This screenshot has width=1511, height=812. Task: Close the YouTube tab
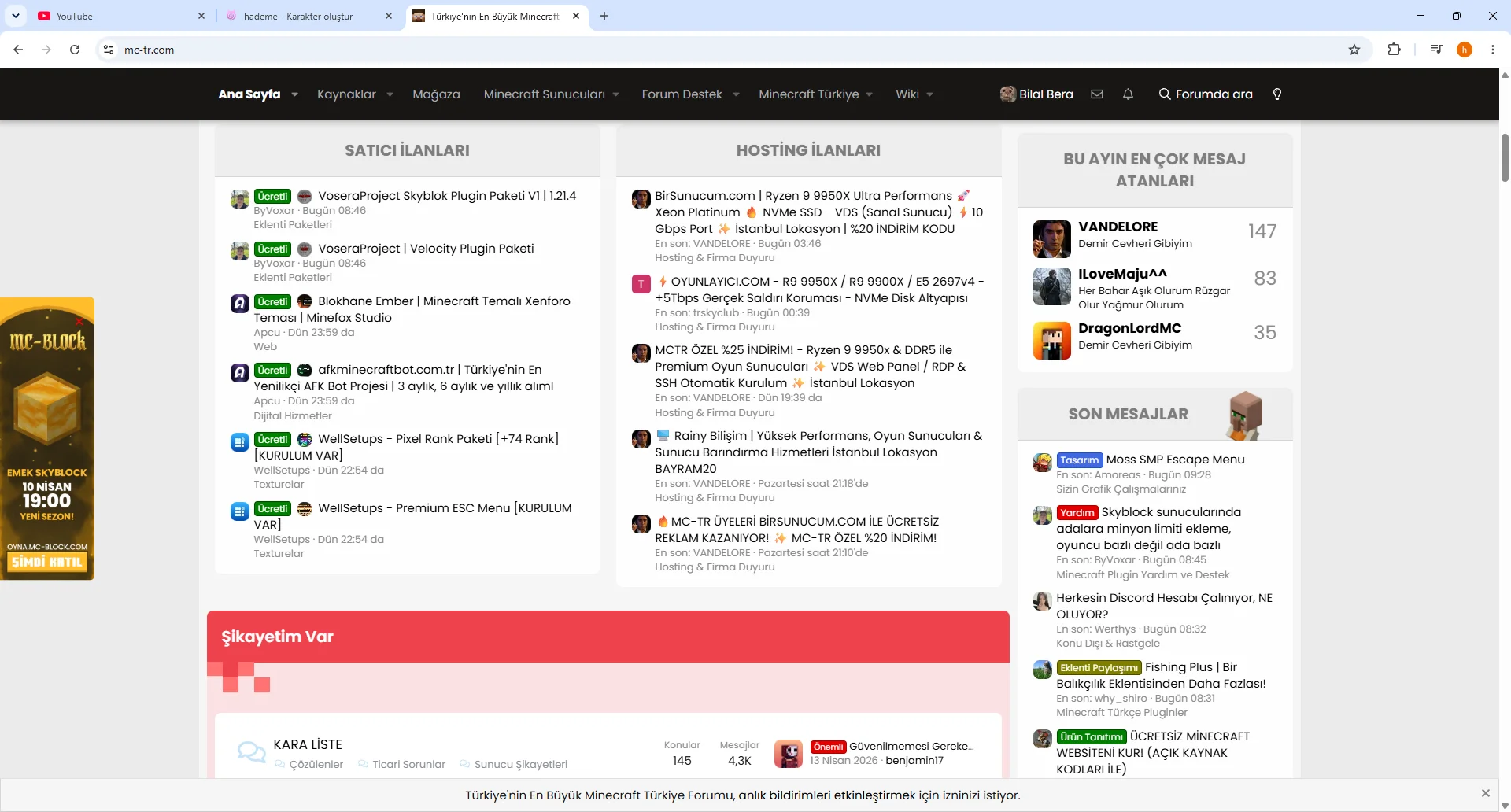click(201, 16)
